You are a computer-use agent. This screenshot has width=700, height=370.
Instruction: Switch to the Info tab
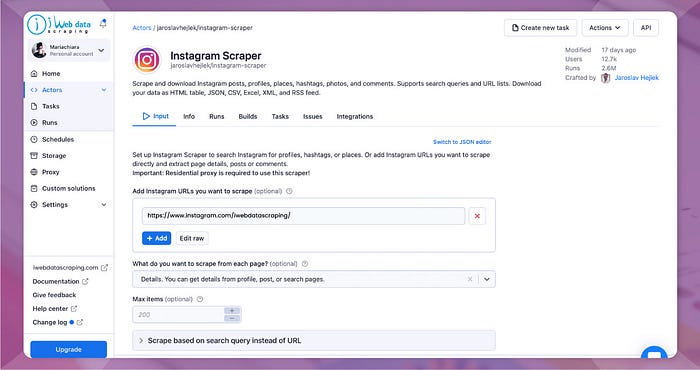[189, 116]
